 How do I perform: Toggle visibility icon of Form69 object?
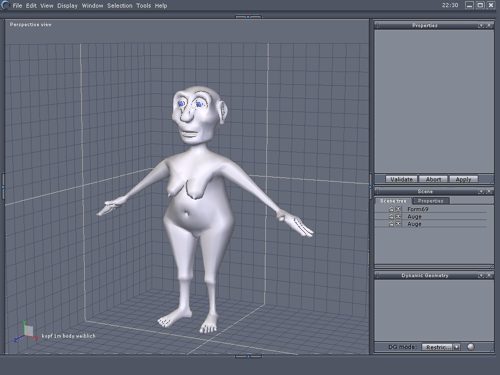coord(398,209)
